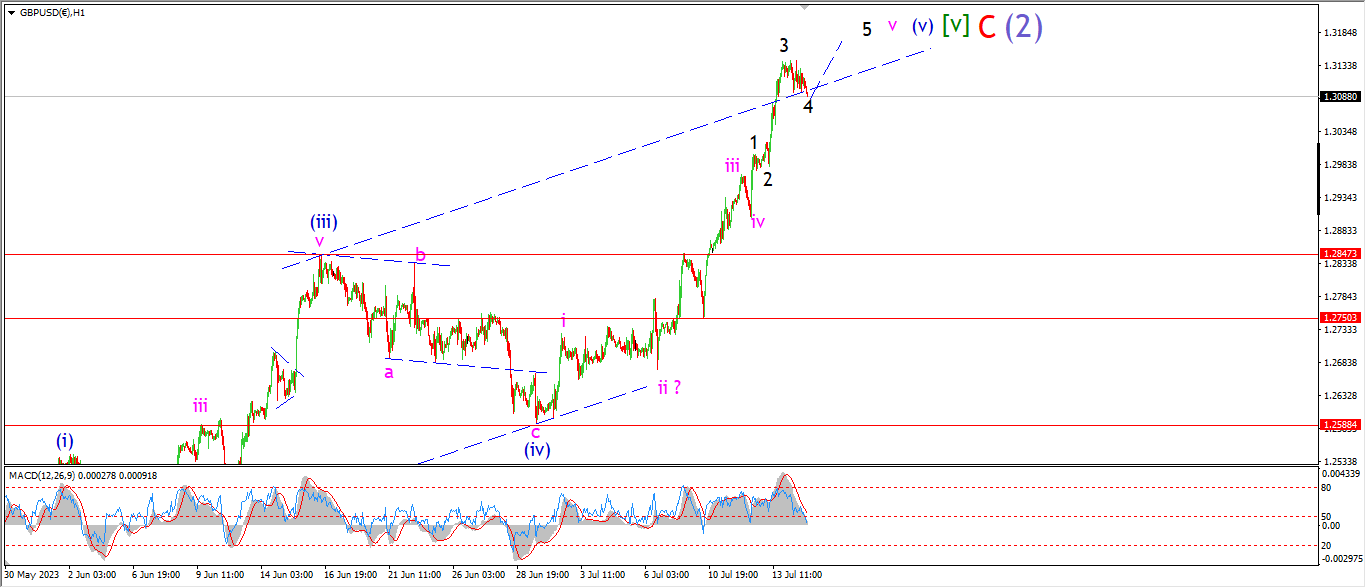The image size is (1366, 588).
Task: Select the red 'C' wave label
Action: coord(986,27)
